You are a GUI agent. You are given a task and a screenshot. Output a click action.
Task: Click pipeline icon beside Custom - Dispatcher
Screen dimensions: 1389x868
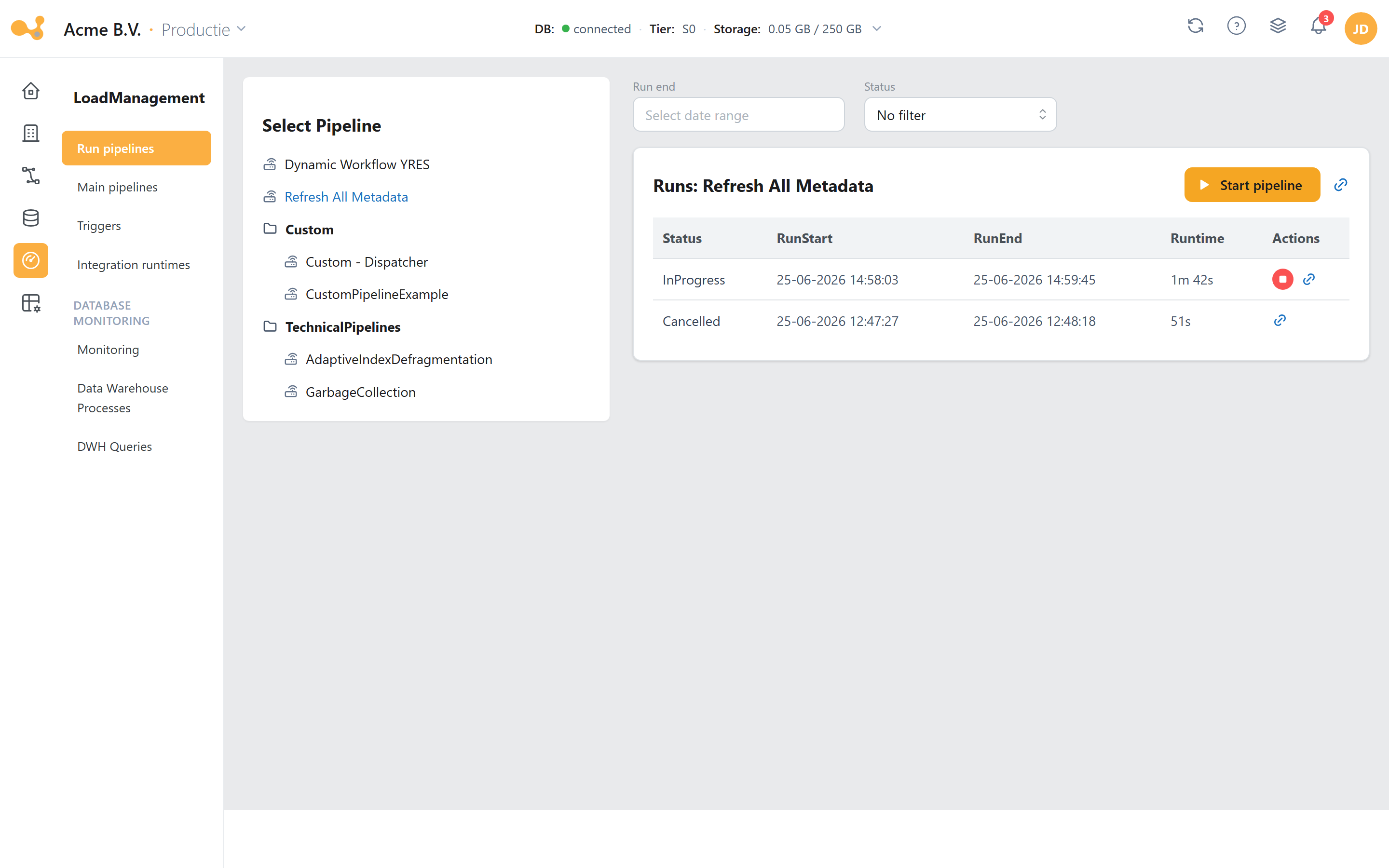pyautogui.click(x=291, y=262)
